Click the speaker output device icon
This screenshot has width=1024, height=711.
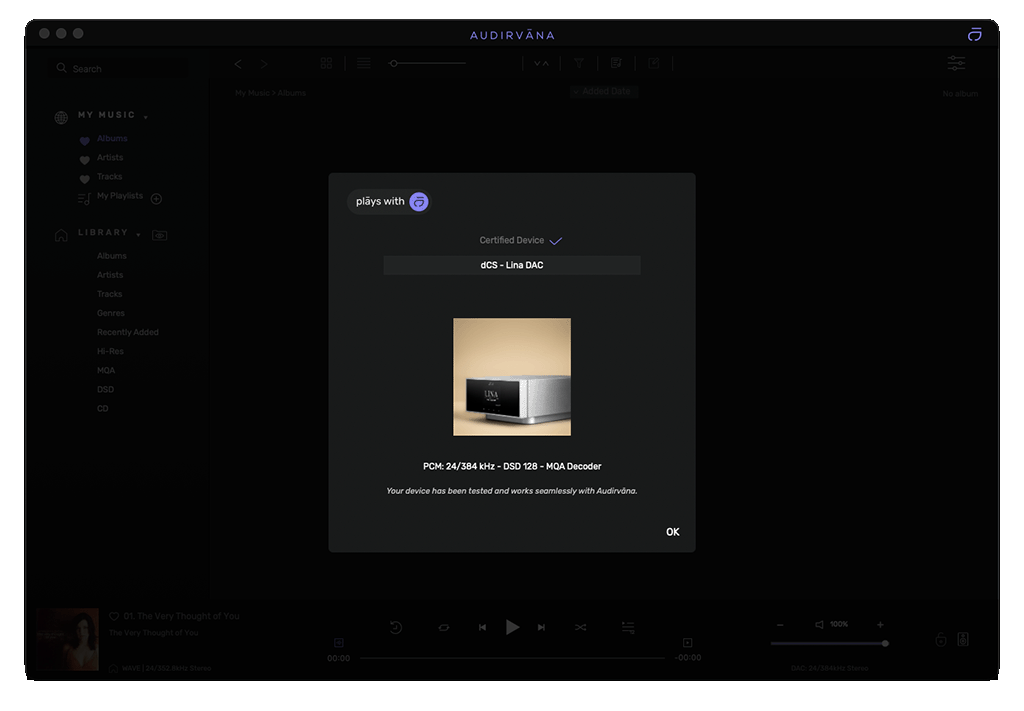pyautogui.click(x=963, y=640)
